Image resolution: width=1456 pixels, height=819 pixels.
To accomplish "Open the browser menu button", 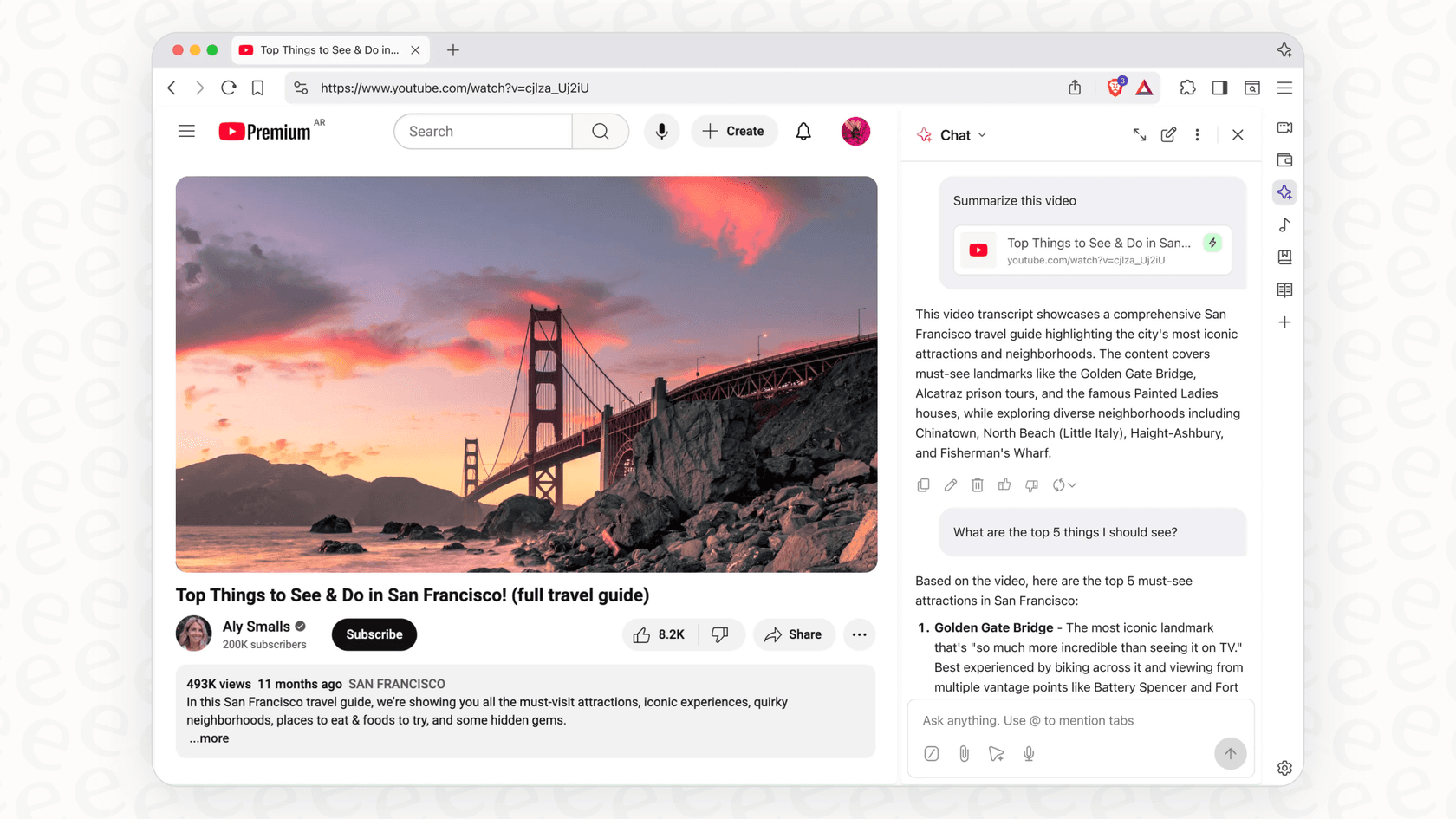I will coord(1284,88).
